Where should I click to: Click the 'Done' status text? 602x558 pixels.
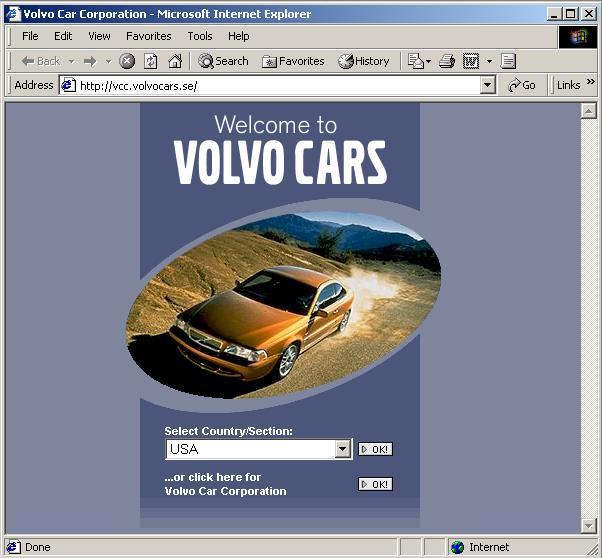pos(38,547)
